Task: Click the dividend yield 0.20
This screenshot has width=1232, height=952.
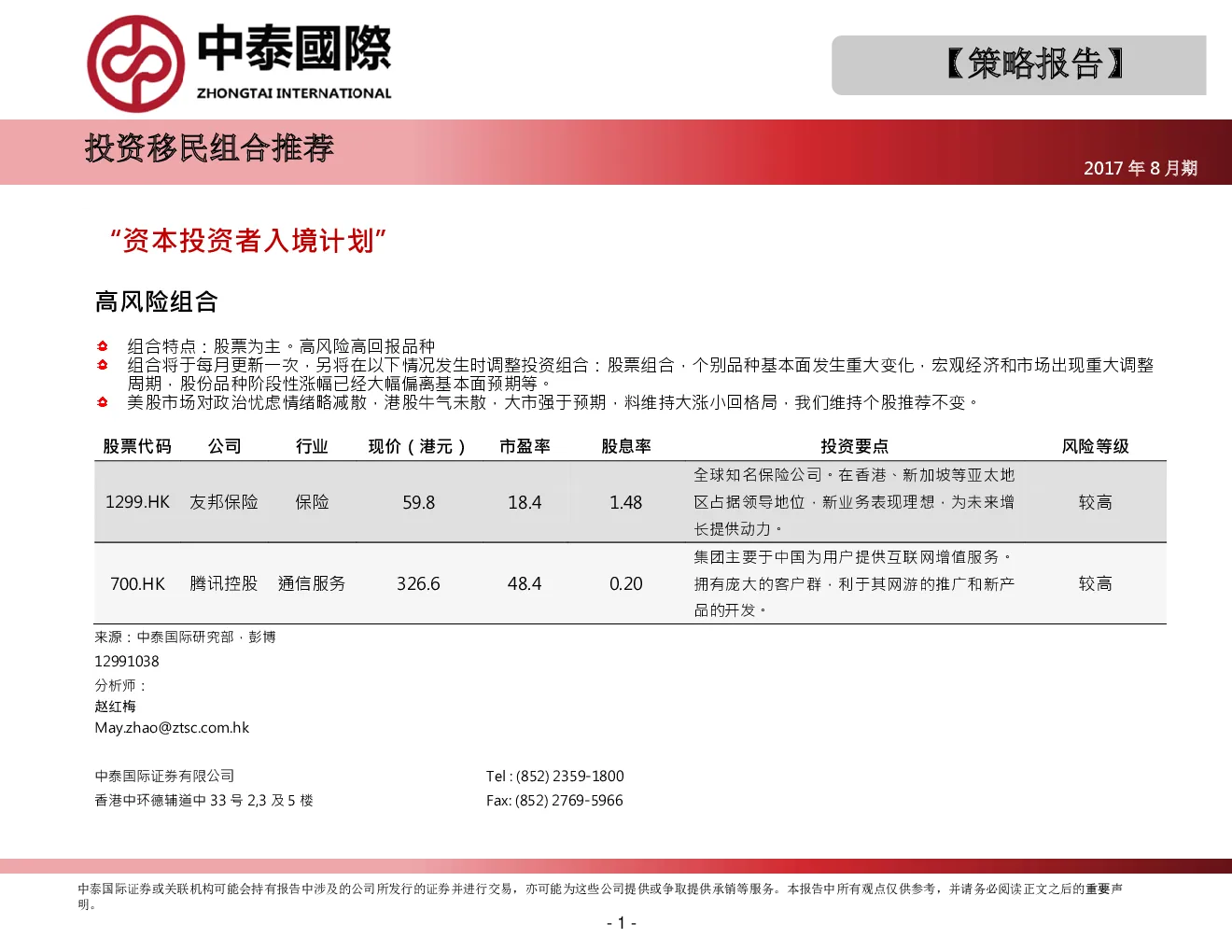Action: pos(626,583)
